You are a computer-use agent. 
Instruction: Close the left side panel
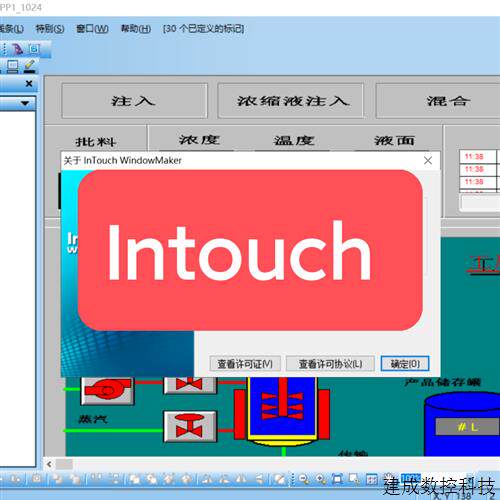(29, 84)
